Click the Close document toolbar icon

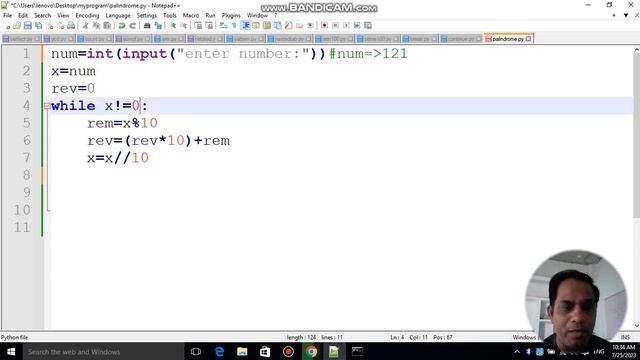(x=50, y=25)
